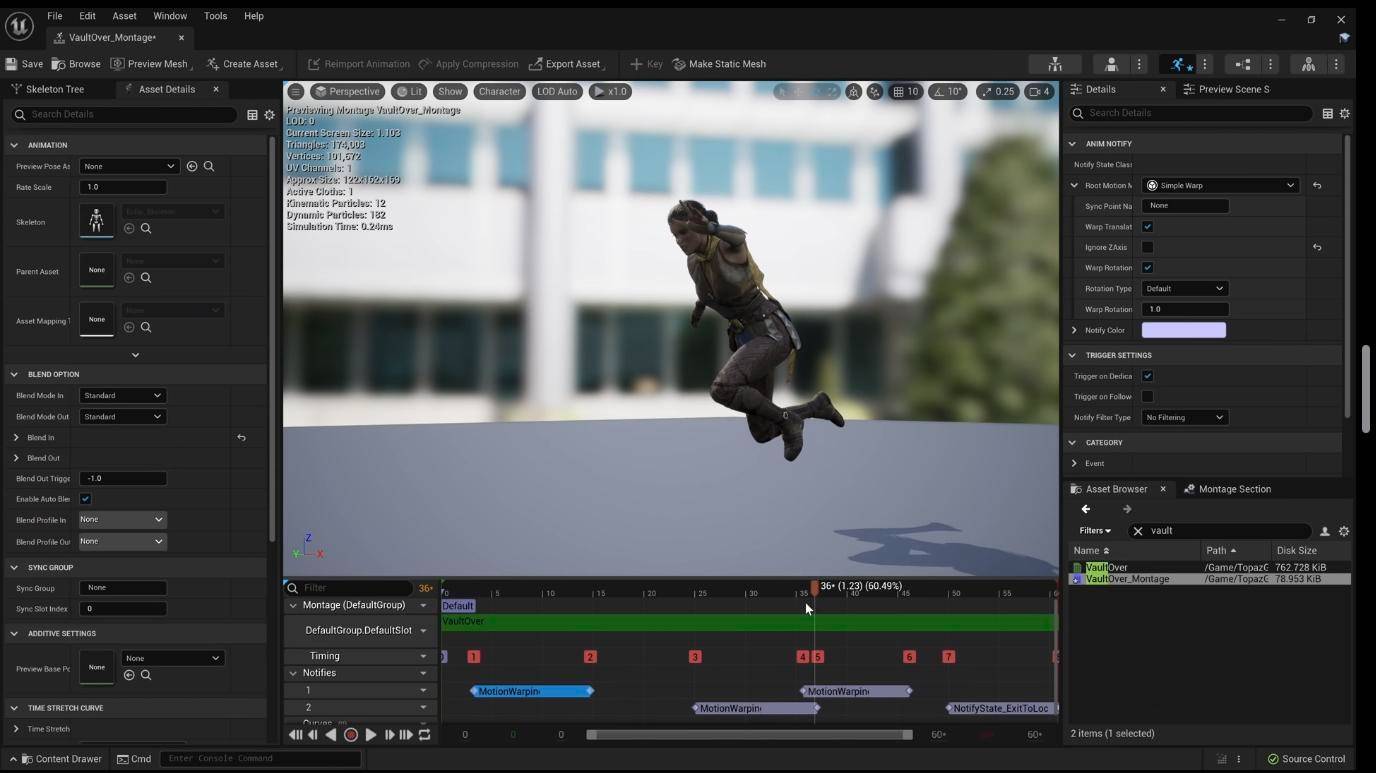Open the Blend Mode In dropdown
Viewport: 1376px width, 773px height.
pyautogui.click(x=121, y=396)
